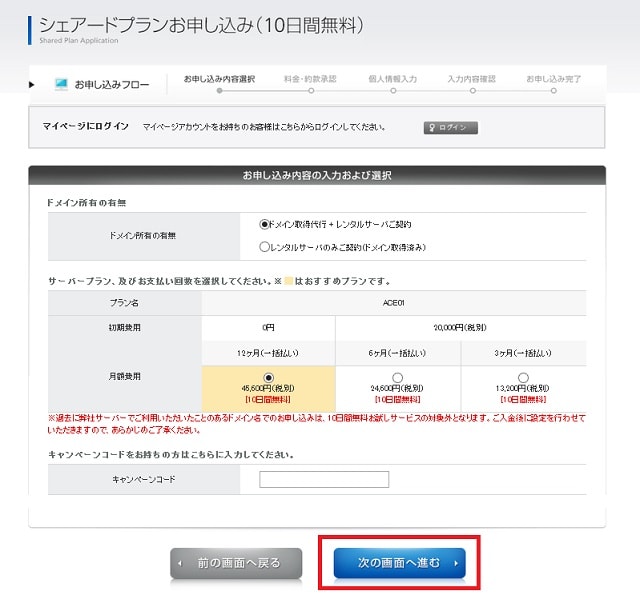
Task: Click the black triangle before the flow header
Action: (x=32, y=84)
